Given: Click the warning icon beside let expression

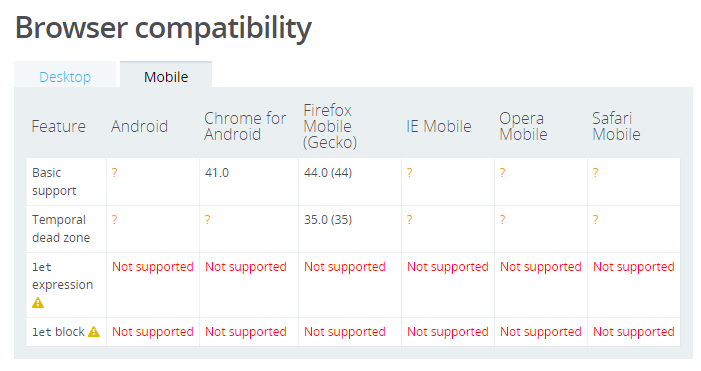Looking at the screenshot, I should [38, 303].
